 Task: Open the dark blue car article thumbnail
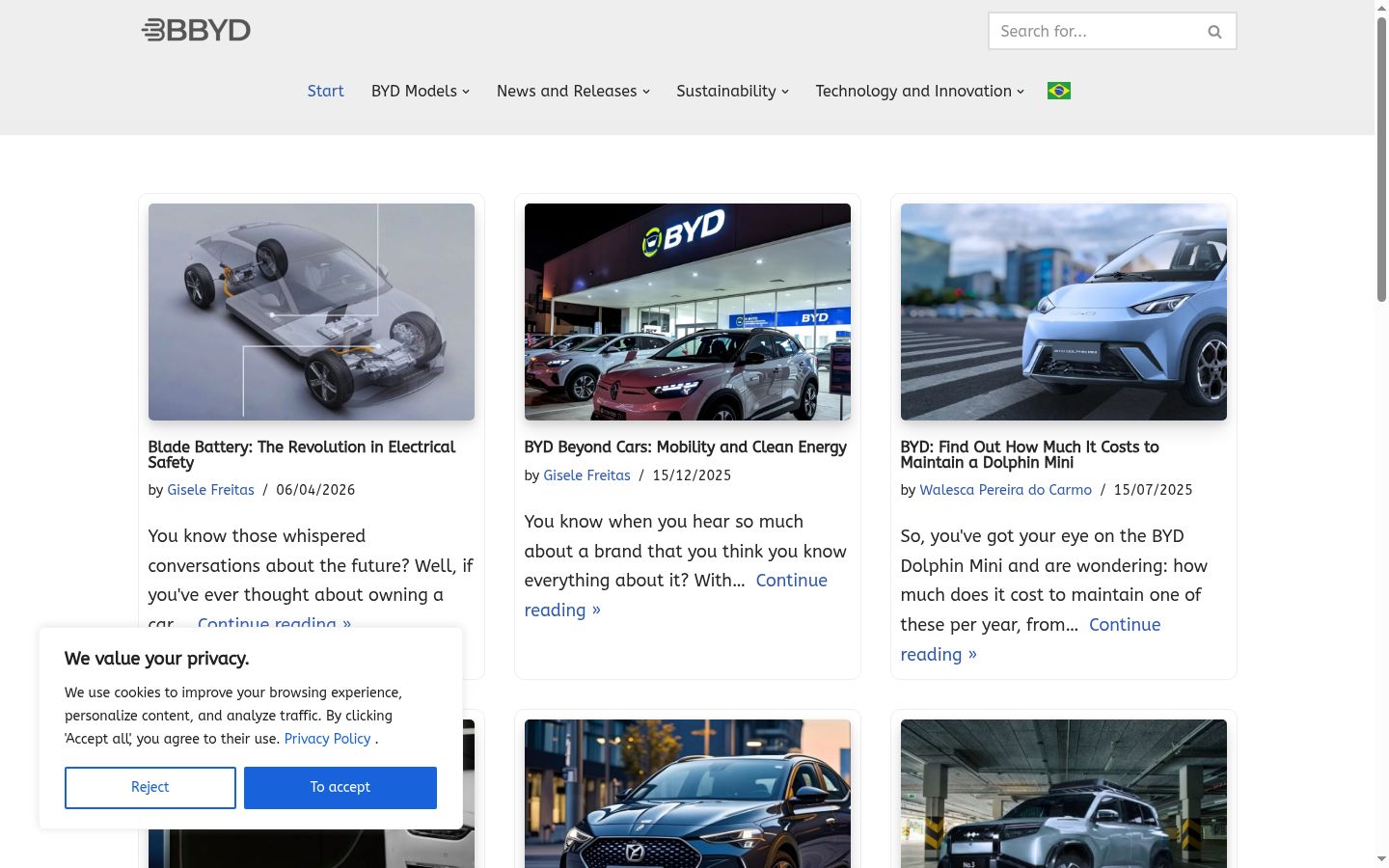pos(688,793)
